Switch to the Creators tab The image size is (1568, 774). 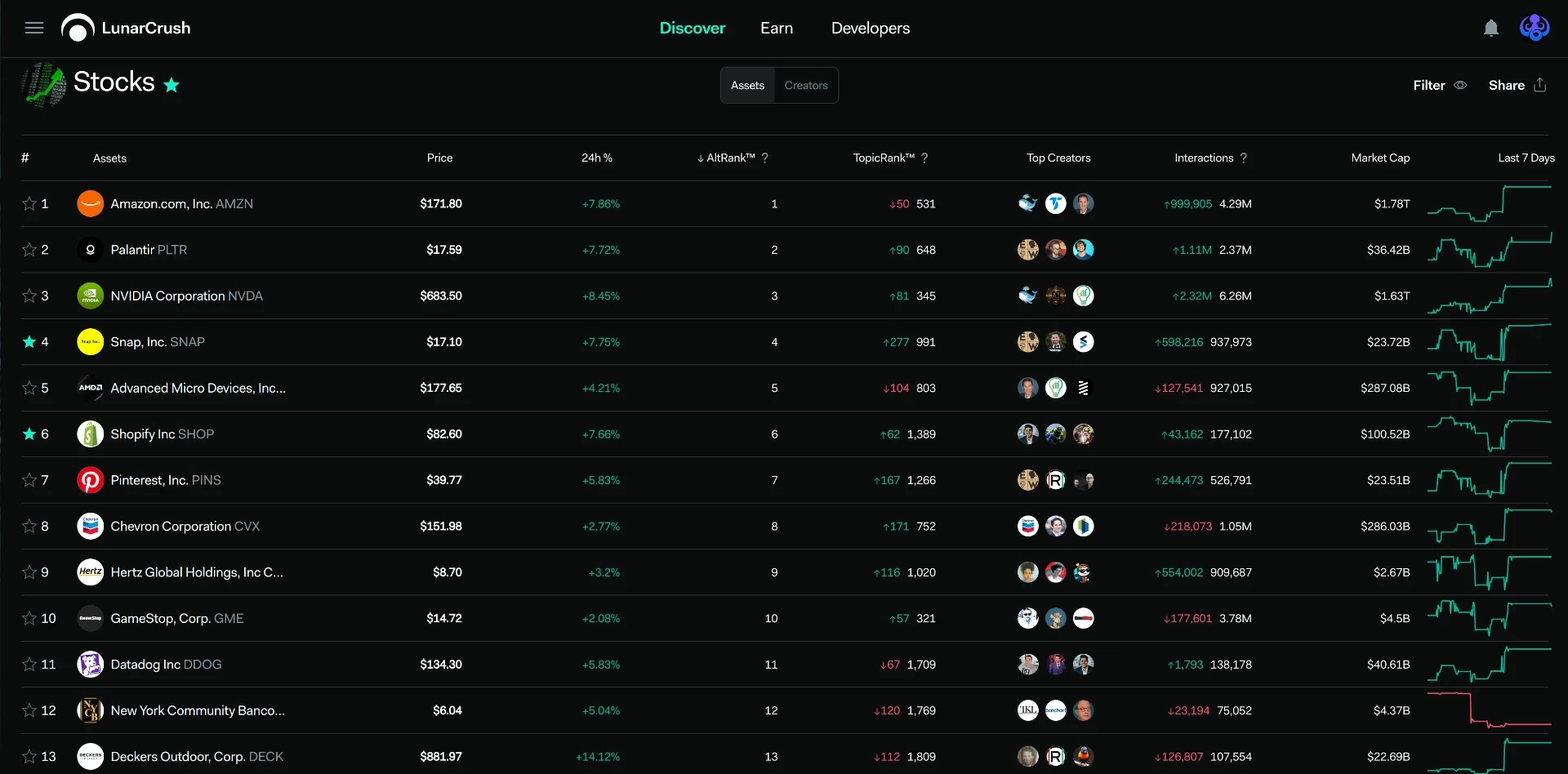pyautogui.click(x=806, y=85)
